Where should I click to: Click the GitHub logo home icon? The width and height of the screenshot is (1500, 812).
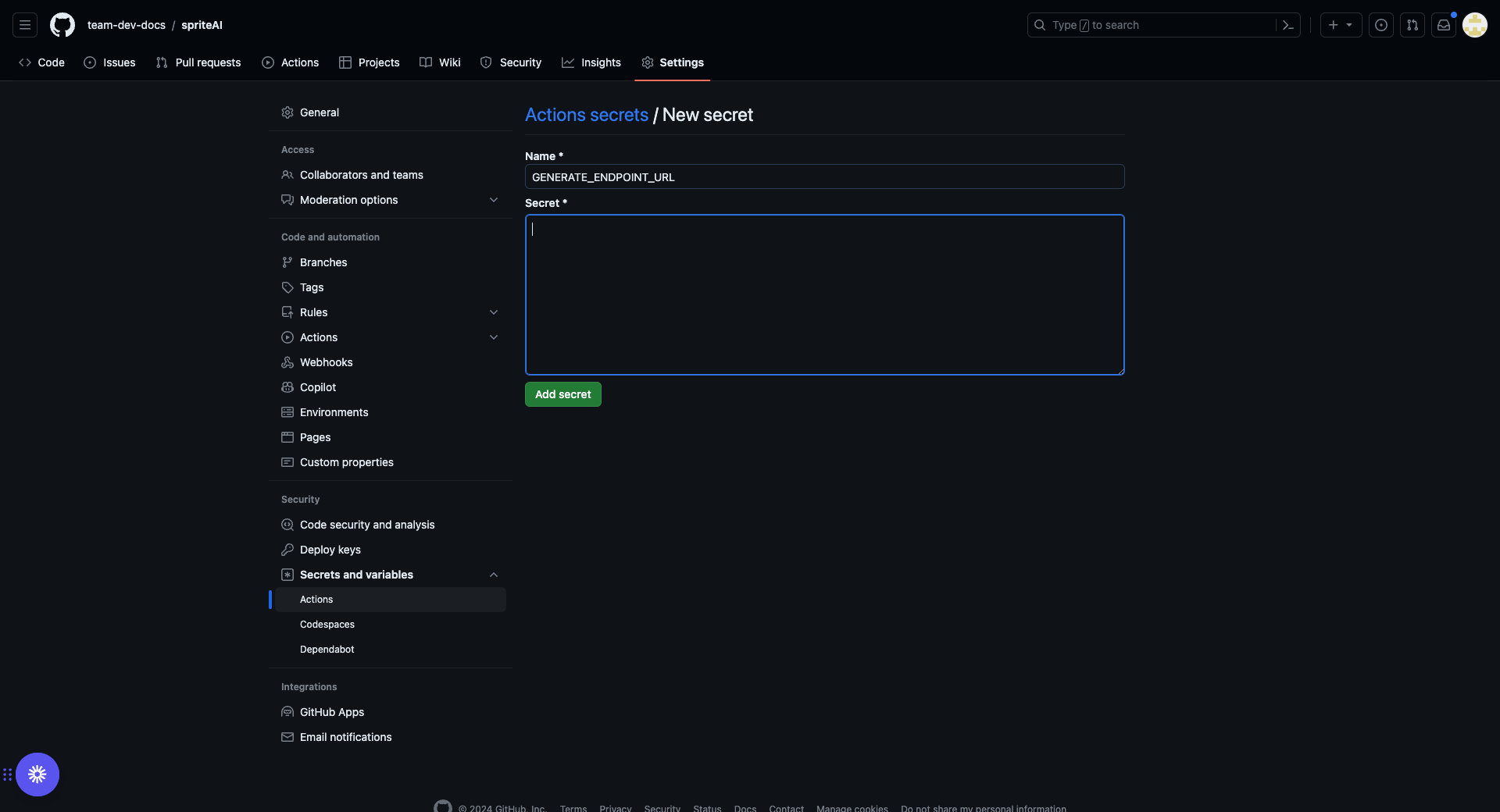pos(62,25)
